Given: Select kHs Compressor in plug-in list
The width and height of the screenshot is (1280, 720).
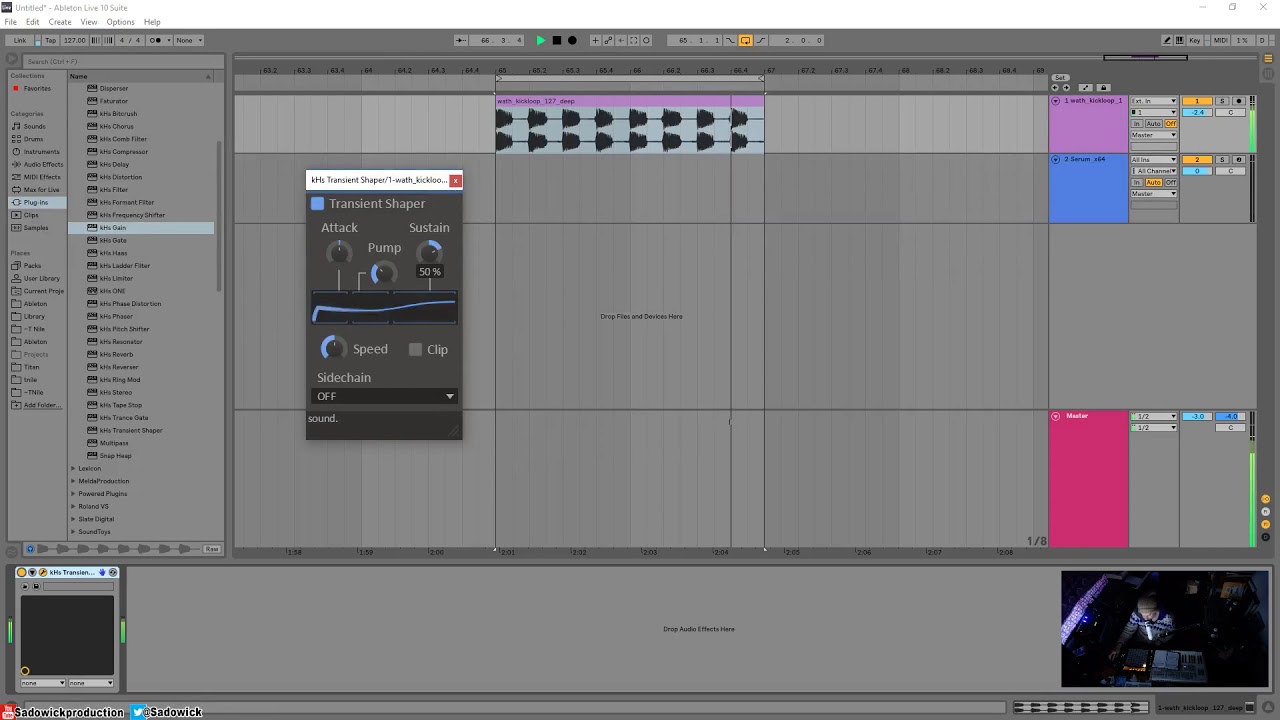Looking at the screenshot, I should point(123,152).
